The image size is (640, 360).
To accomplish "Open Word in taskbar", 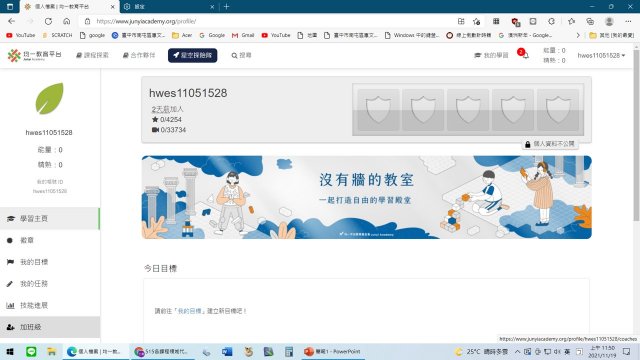I will [x=227, y=351].
